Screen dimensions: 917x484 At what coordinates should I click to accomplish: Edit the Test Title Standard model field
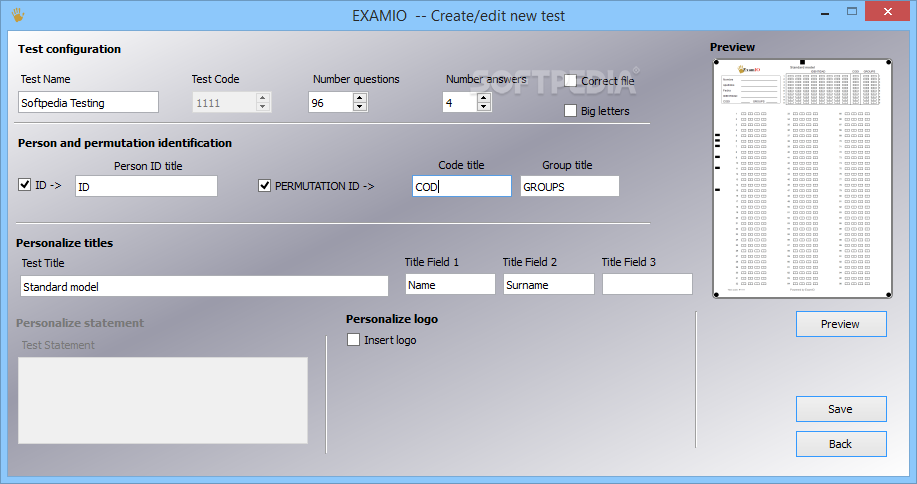[x=204, y=286]
